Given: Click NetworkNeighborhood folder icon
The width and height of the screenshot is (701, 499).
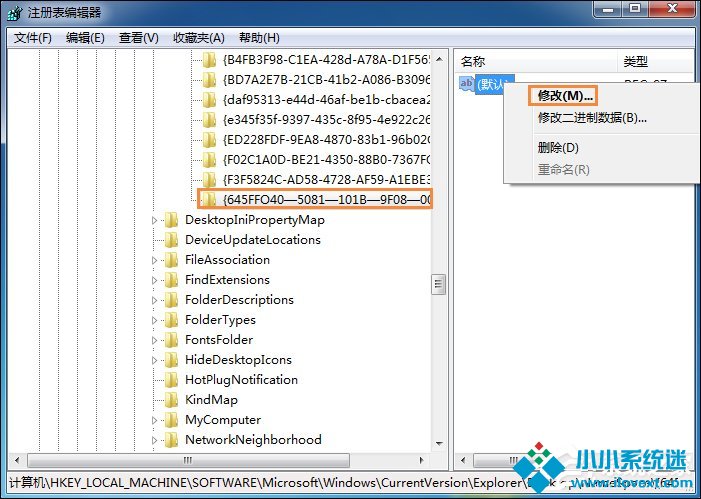Looking at the screenshot, I should click(x=171, y=440).
